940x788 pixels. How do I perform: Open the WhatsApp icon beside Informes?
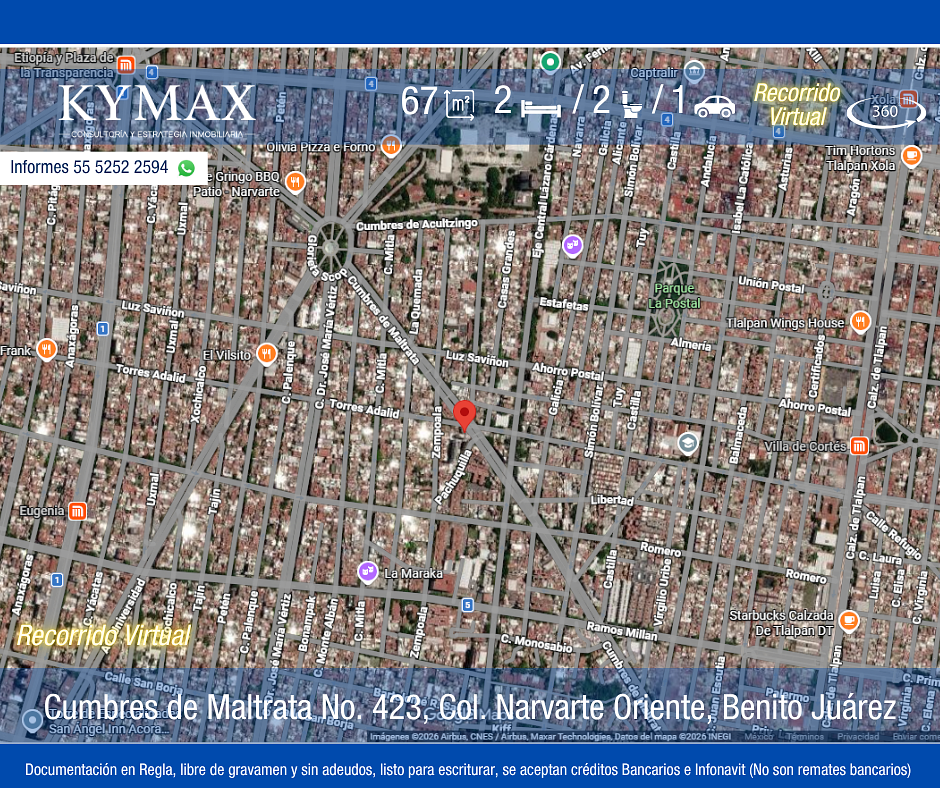(x=186, y=168)
